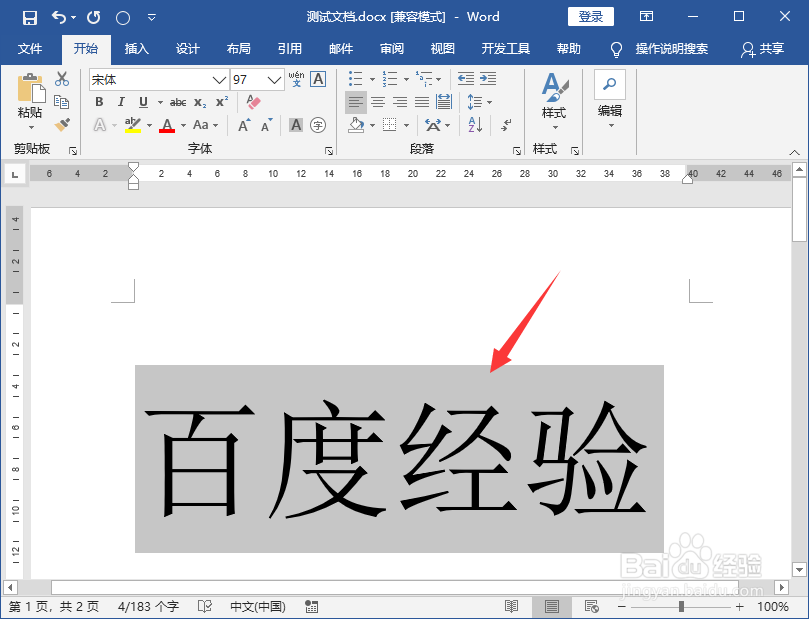
Task: Switch to Web Layout view icon
Action: tap(591, 606)
